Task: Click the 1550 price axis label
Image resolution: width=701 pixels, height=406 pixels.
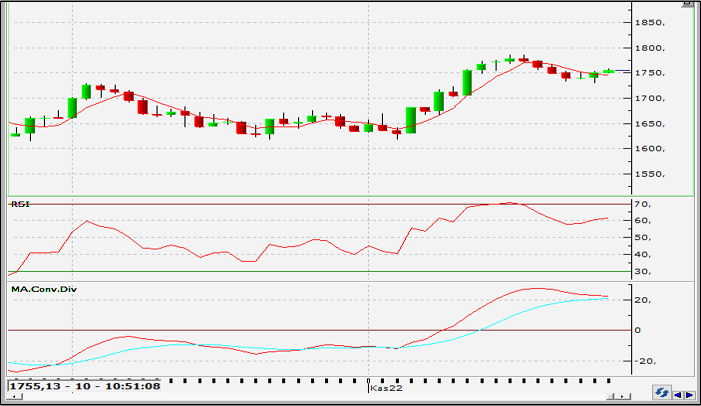Action: pos(650,174)
